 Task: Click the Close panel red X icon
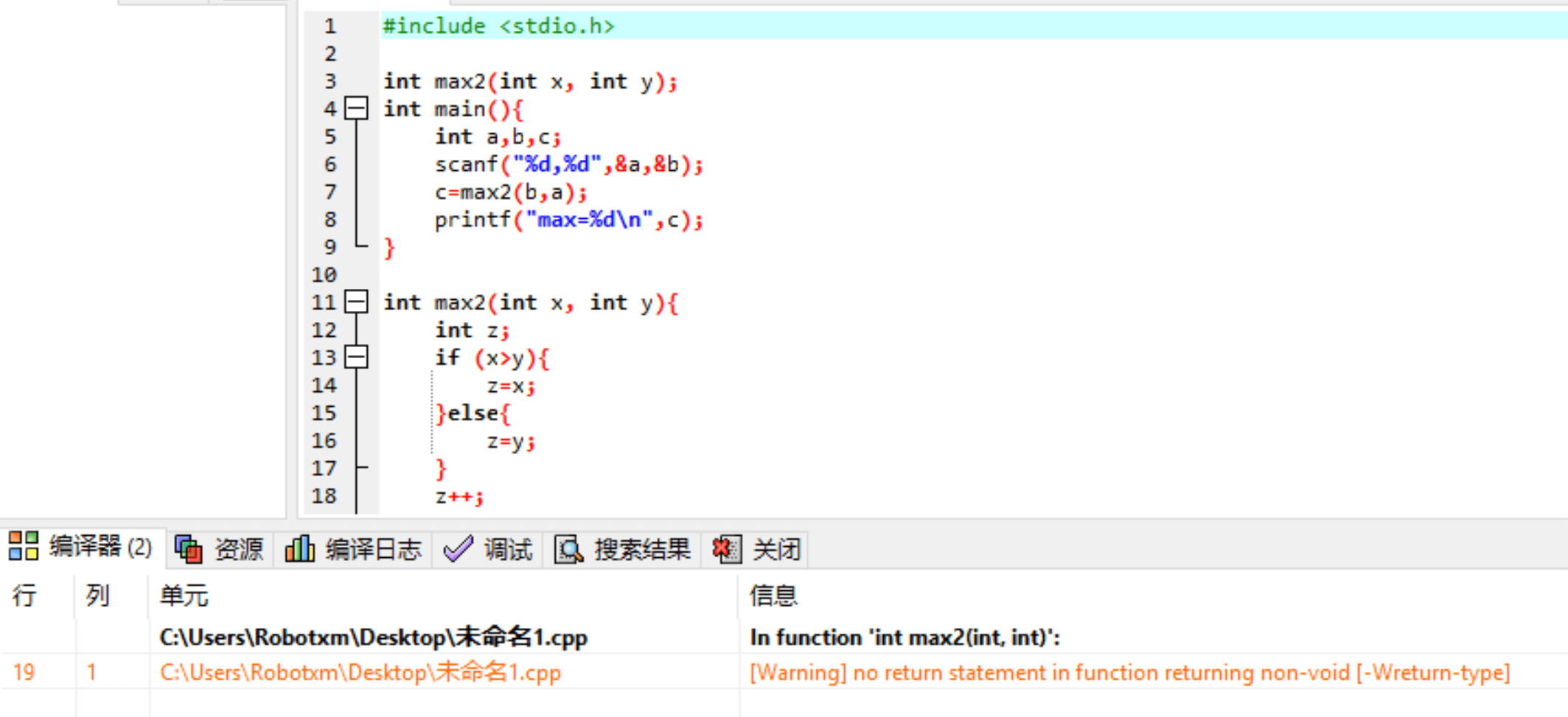coord(726,549)
